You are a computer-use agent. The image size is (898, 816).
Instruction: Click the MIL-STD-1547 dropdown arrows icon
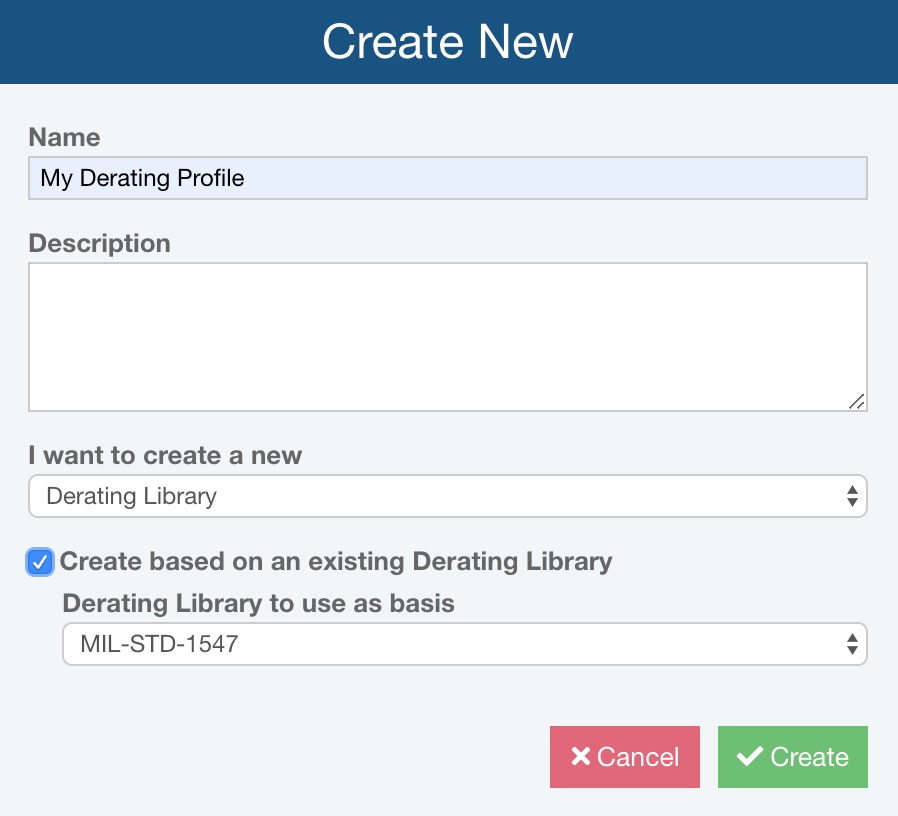pyautogui.click(x=852, y=644)
